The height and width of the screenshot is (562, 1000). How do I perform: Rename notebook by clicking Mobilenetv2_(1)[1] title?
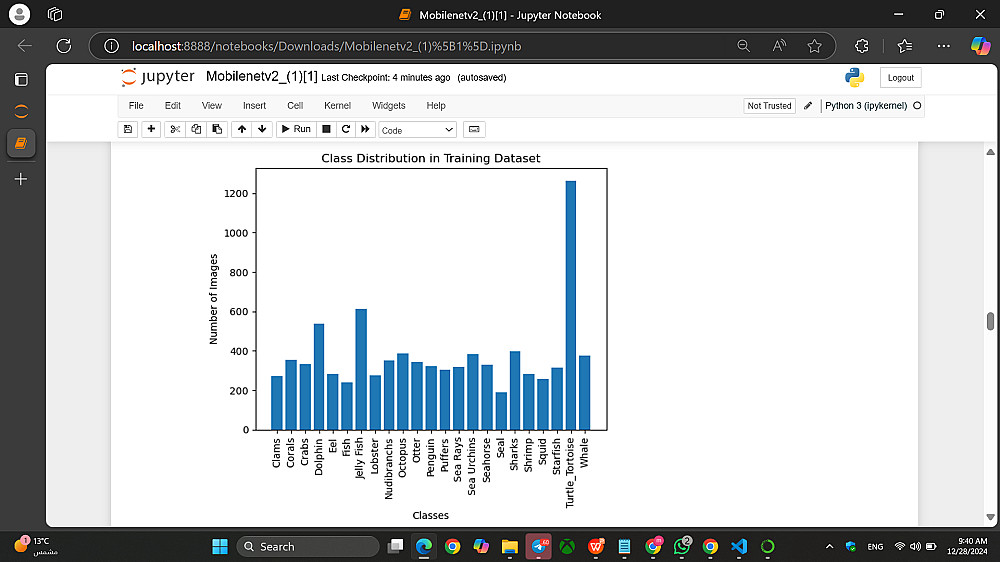pos(261,77)
